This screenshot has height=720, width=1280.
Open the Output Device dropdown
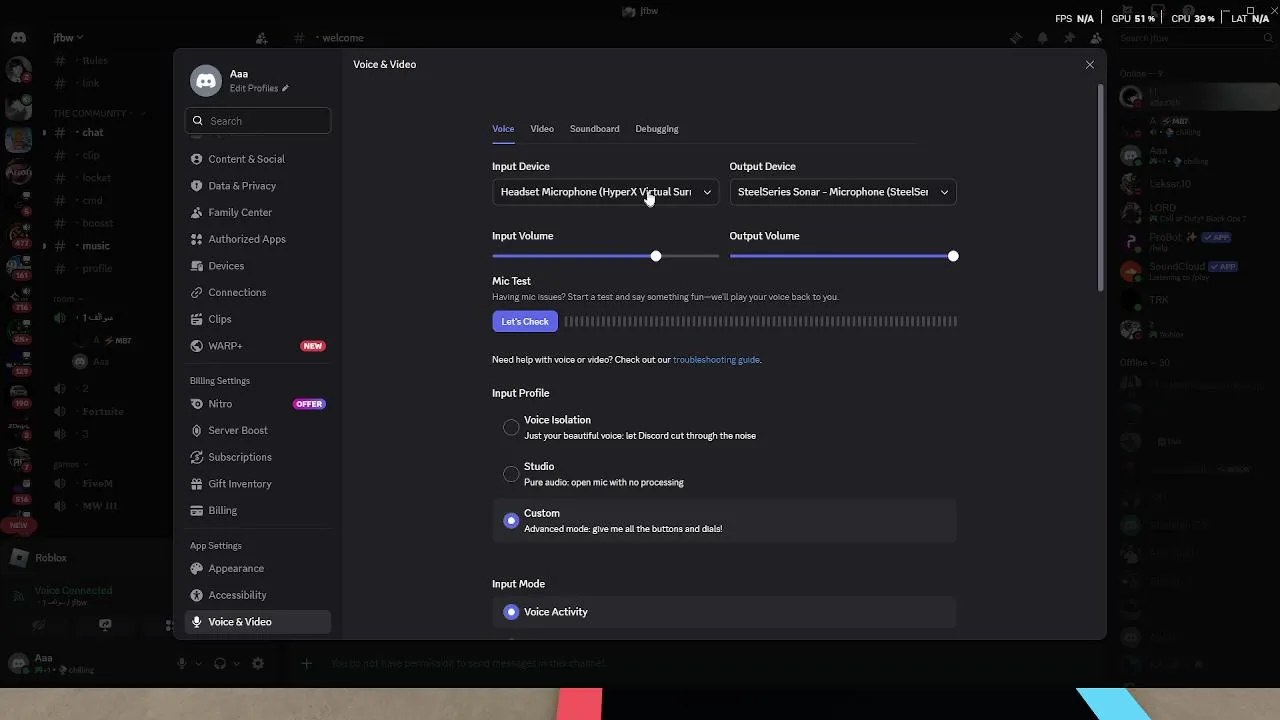pyautogui.click(x=843, y=192)
